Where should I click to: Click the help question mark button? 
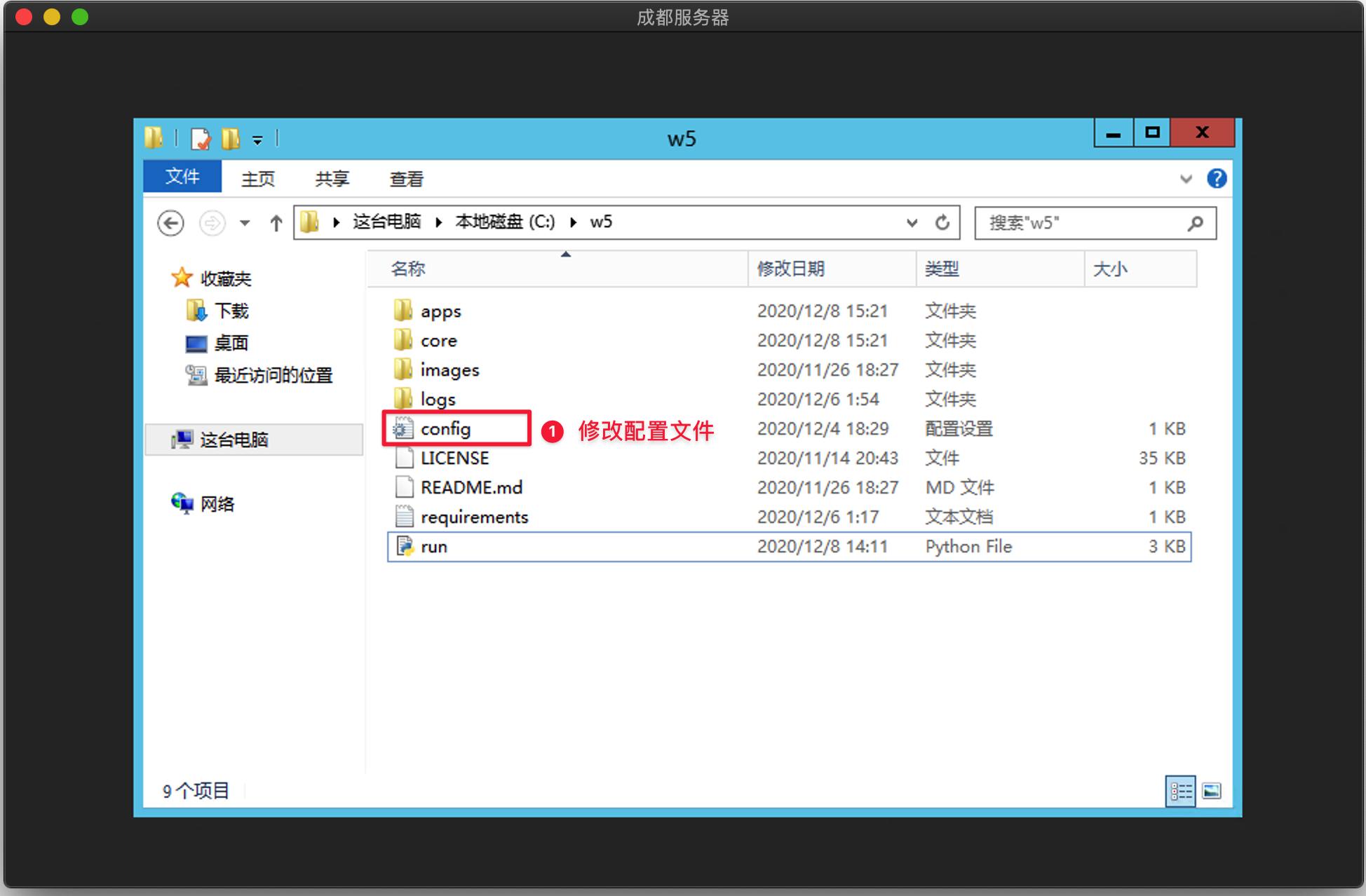pos(1217,179)
